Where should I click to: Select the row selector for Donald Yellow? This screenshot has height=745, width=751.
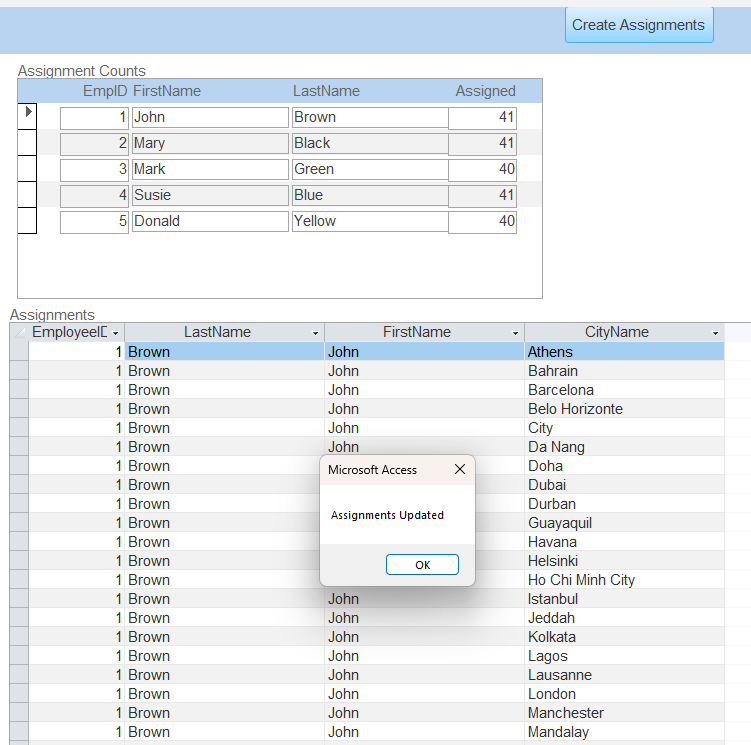point(27,221)
